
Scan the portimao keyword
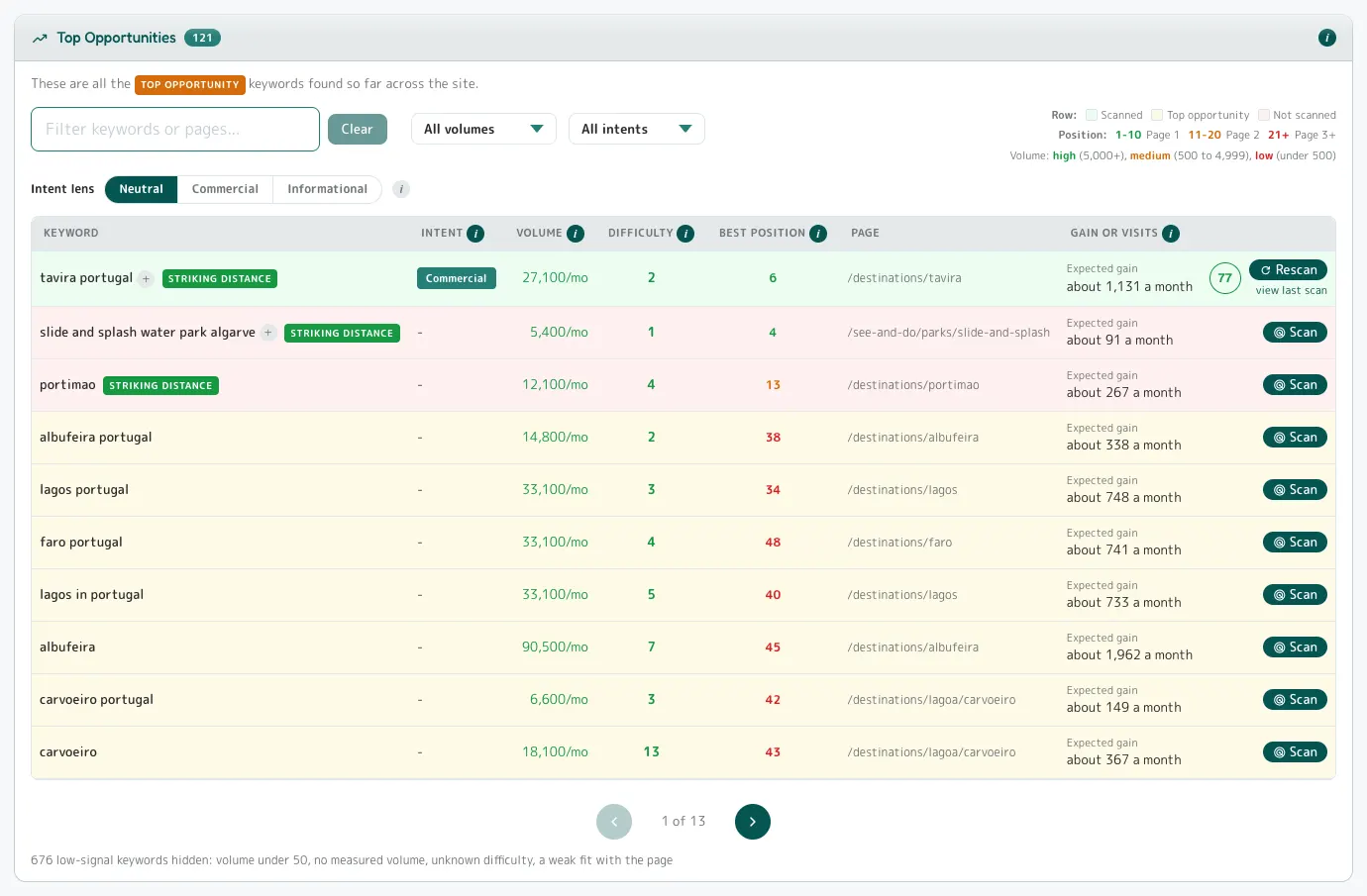pyautogui.click(x=1295, y=385)
